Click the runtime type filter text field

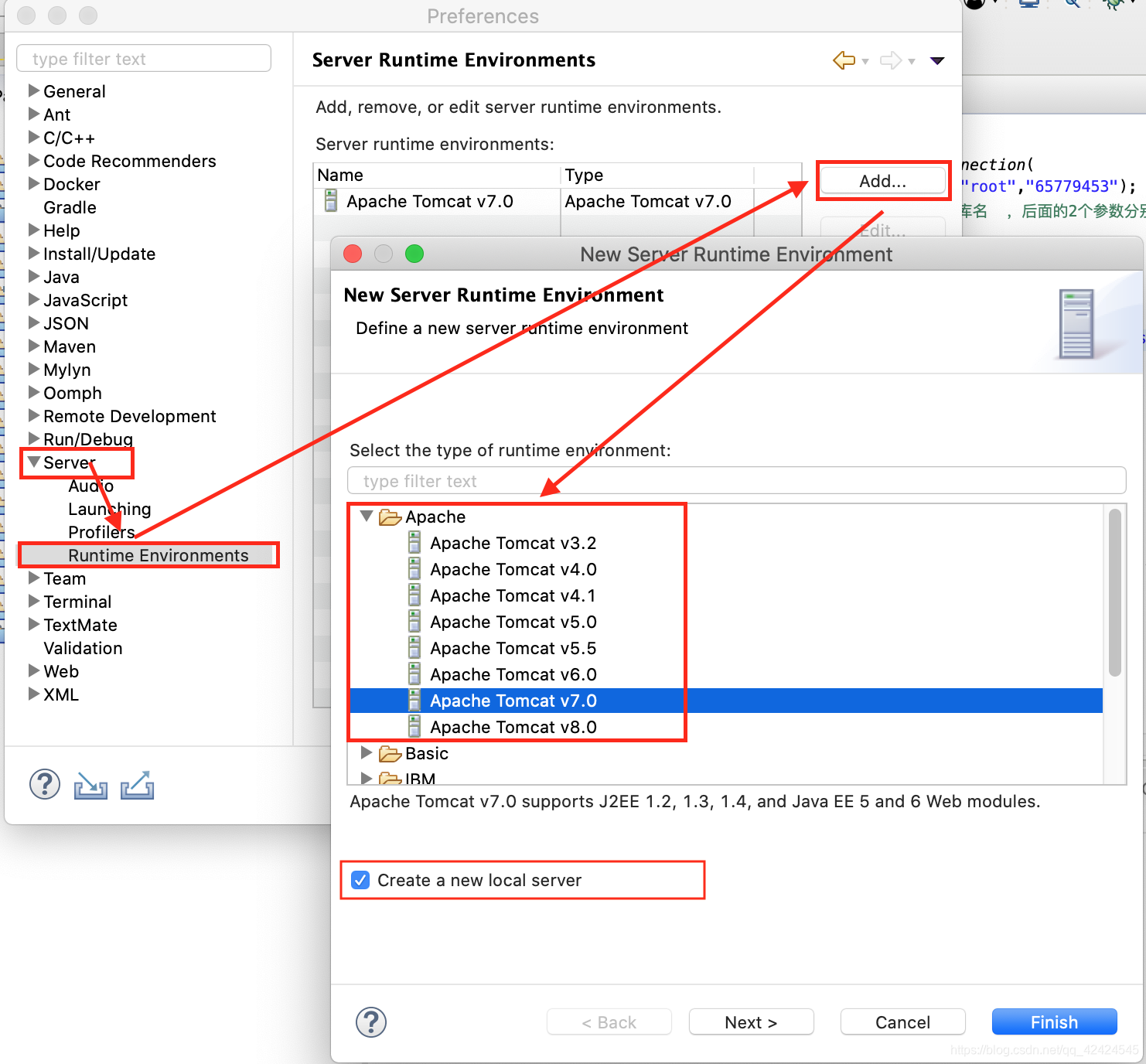(736, 481)
